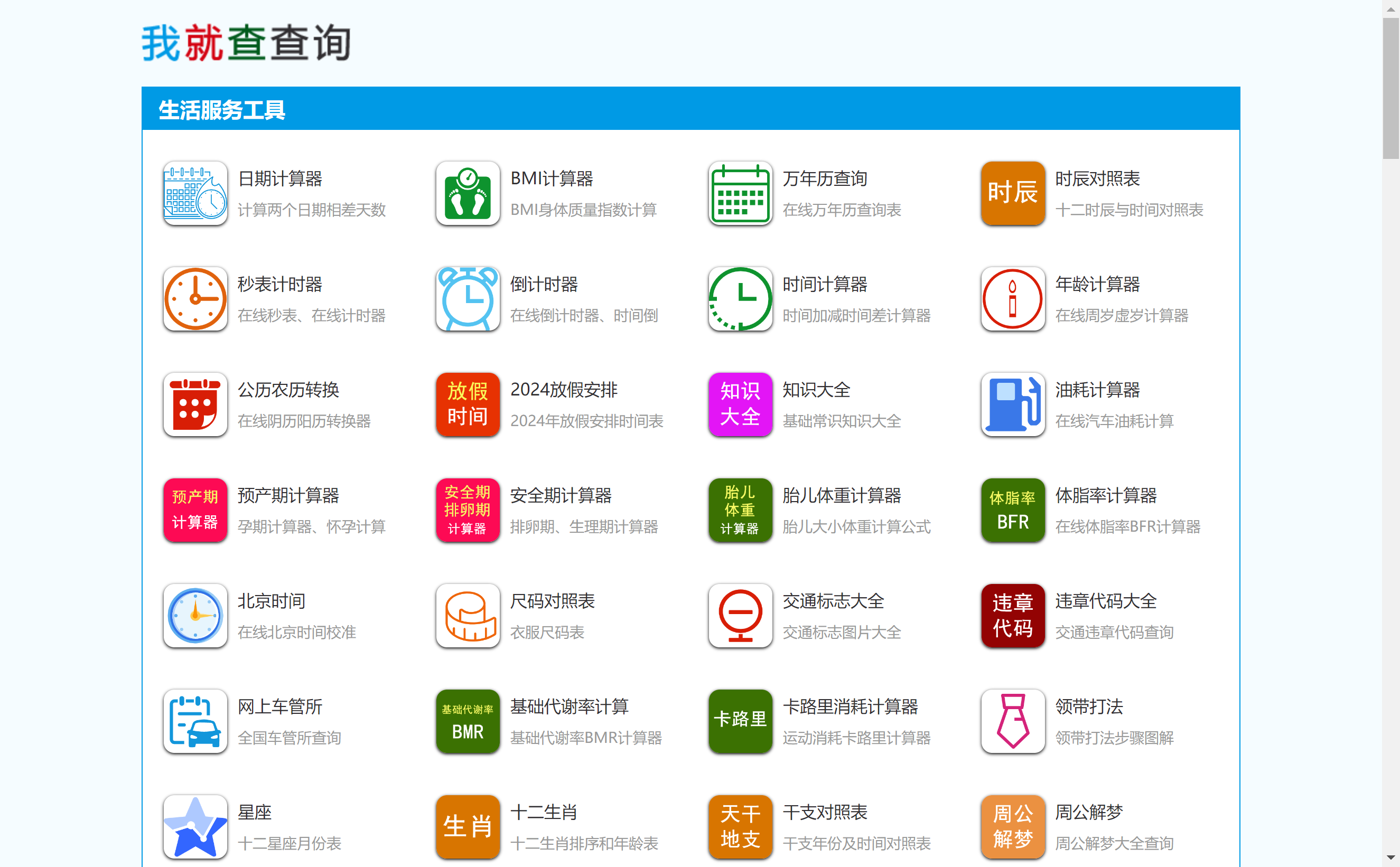
Task: Click the BMI计算器 green scale icon
Action: point(468,193)
